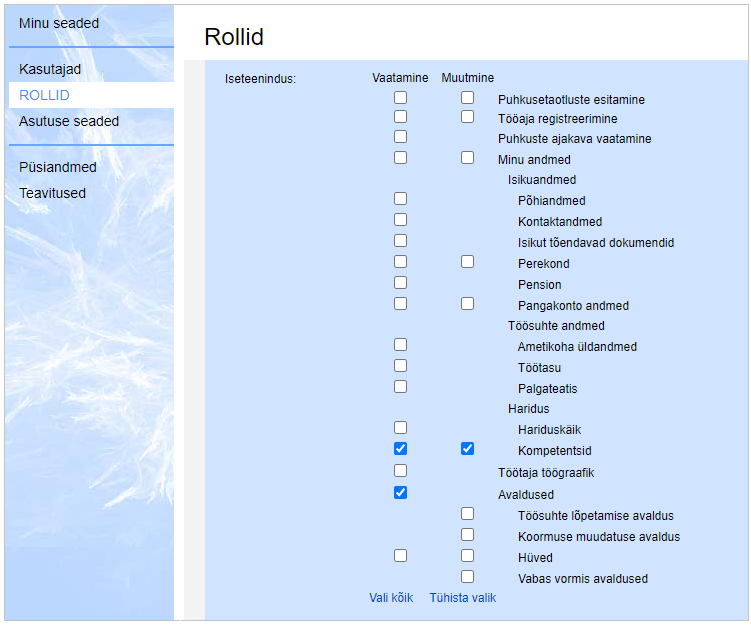This screenshot has height=628, width=751.
Task: Uncheck Muutmine for Kompetentsid
Action: (x=467, y=449)
